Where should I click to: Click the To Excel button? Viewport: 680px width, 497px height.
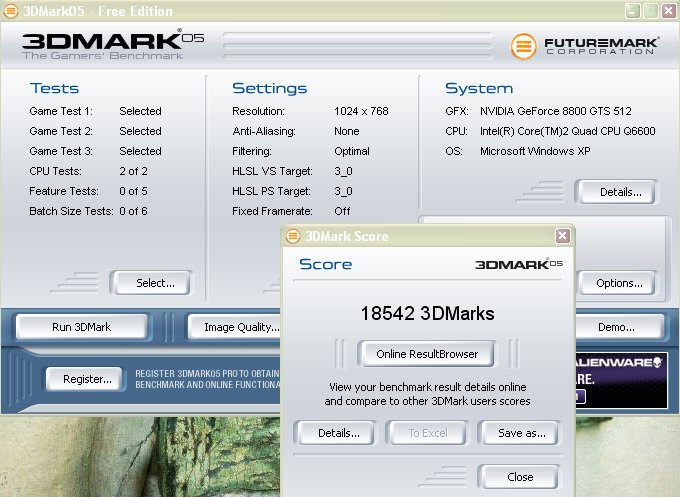[x=428, y=433]
